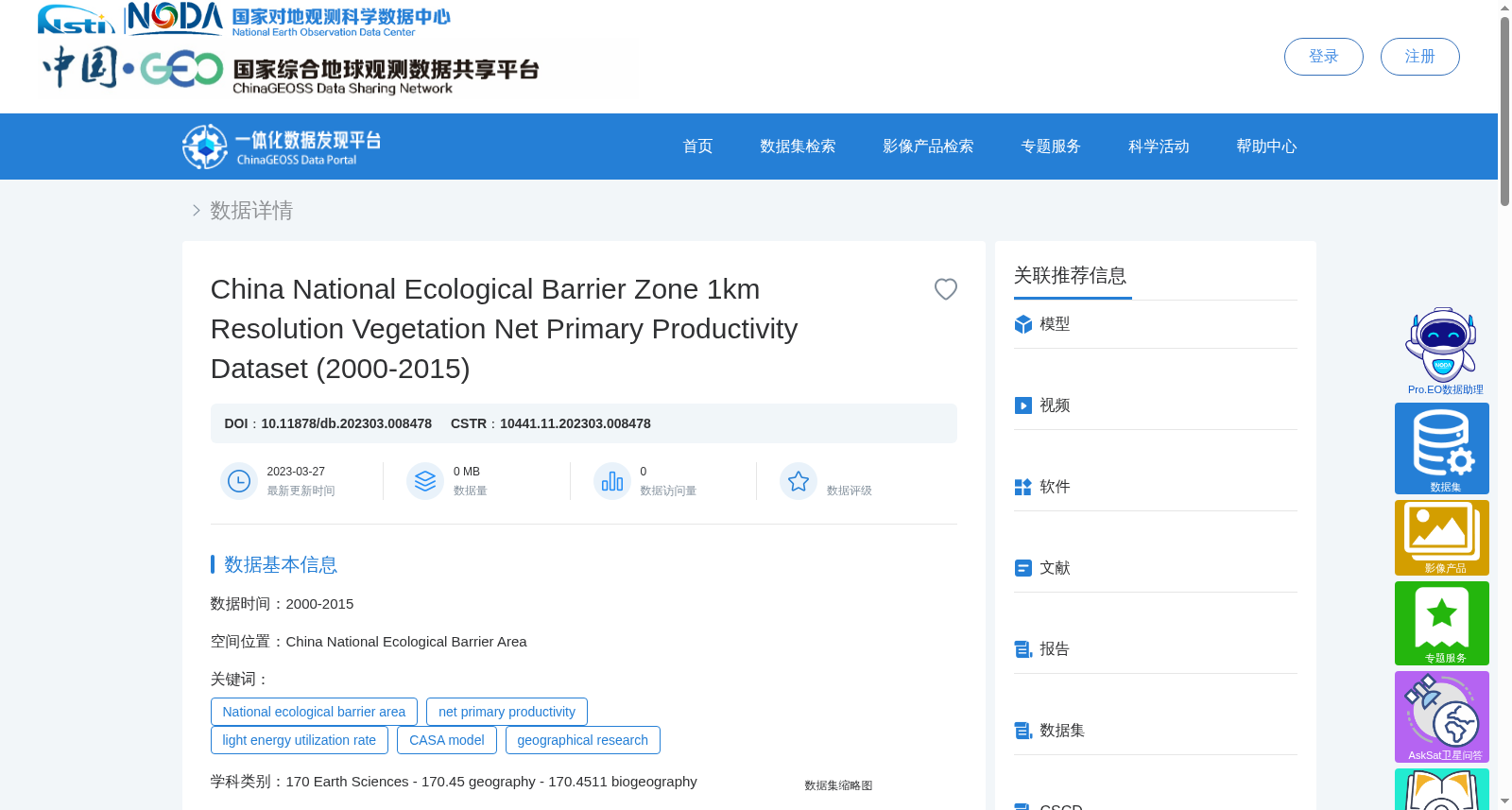The image size is (1512, 810).
Task: Open the 专题服务 menu item
Action: pyautogui.click(x=1051, y=146)
